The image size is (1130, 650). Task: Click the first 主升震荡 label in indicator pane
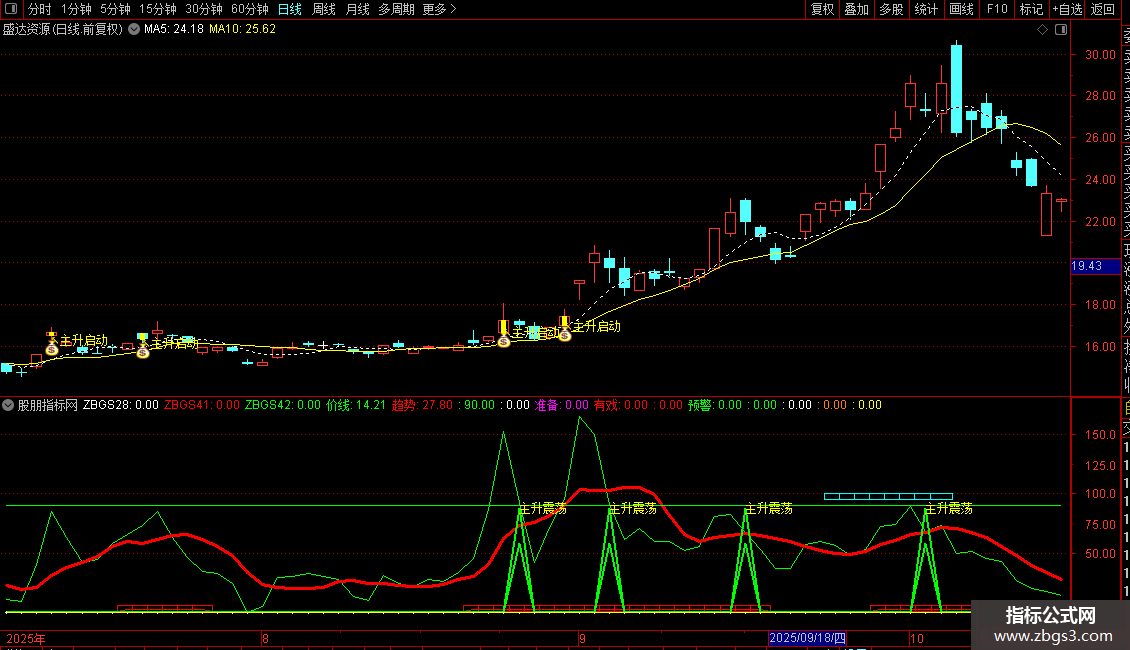(543, 508)
